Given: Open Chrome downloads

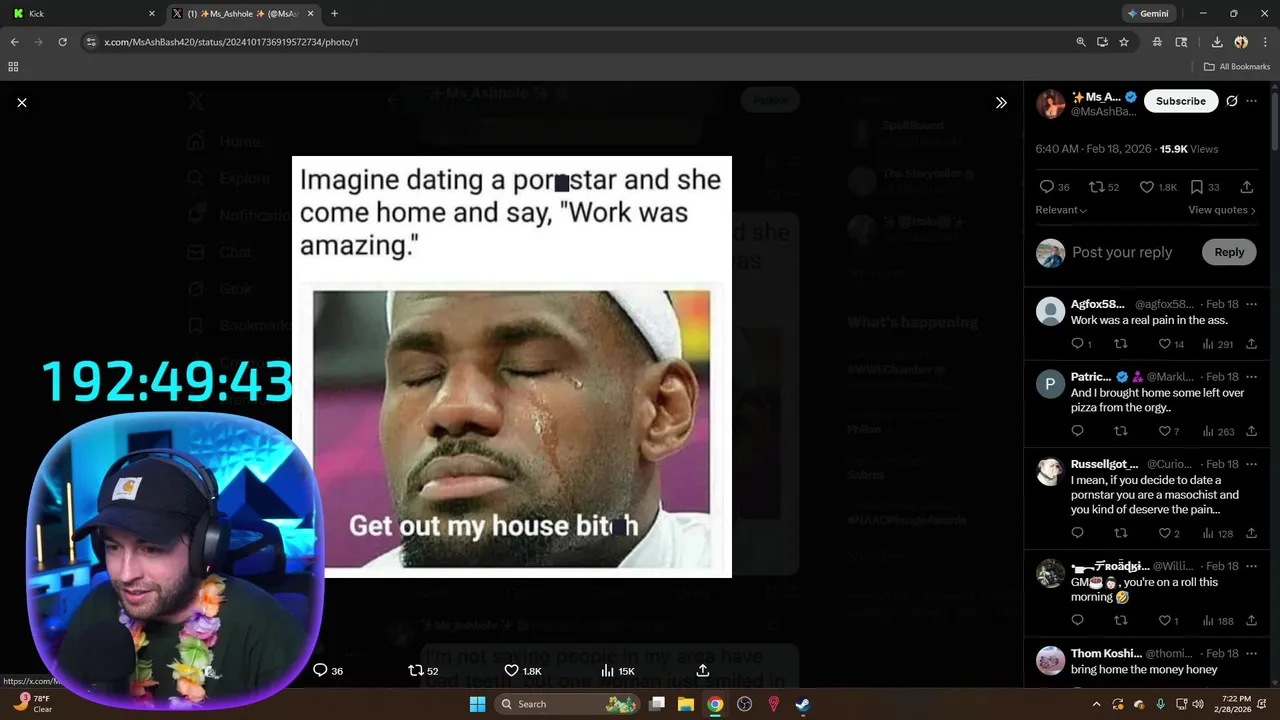Looking at the screenshot, I should [x=1217, y=42].
